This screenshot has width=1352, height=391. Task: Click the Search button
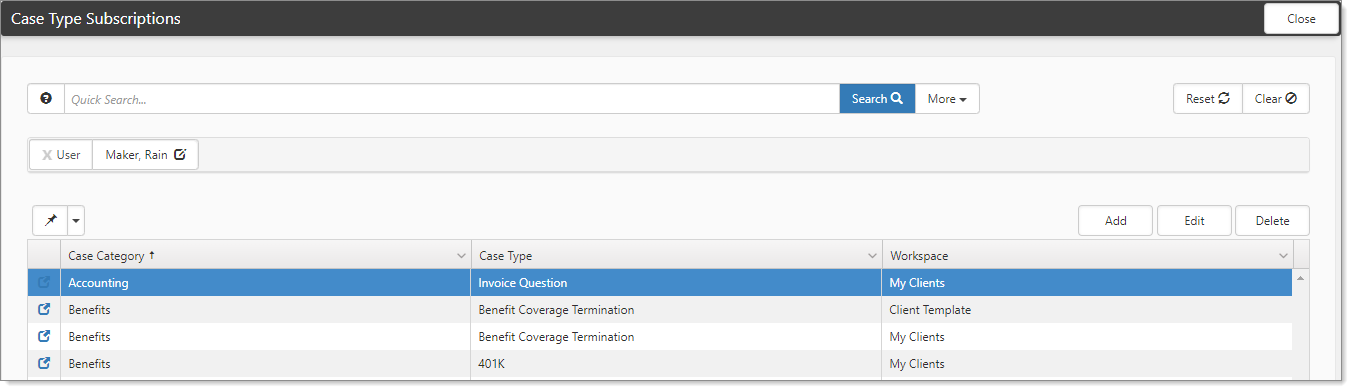(877, 99)
